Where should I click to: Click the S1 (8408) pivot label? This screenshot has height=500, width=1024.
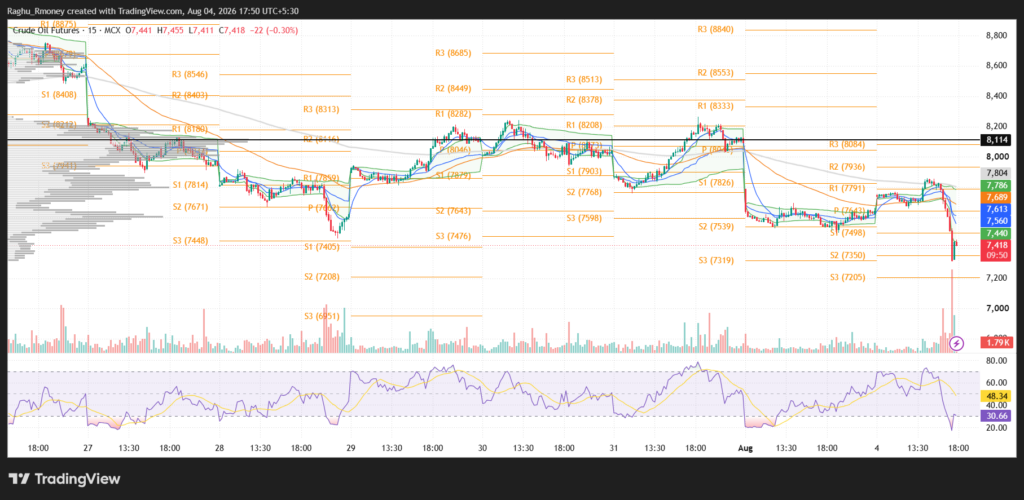coord(59,95)
